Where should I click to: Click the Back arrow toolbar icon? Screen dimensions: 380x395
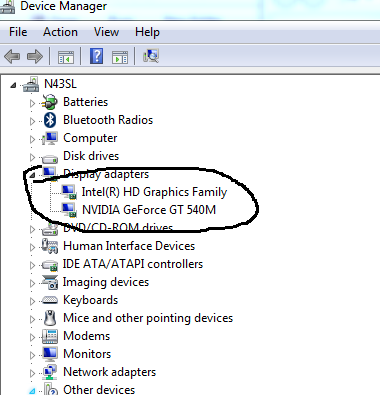point(12,56)
